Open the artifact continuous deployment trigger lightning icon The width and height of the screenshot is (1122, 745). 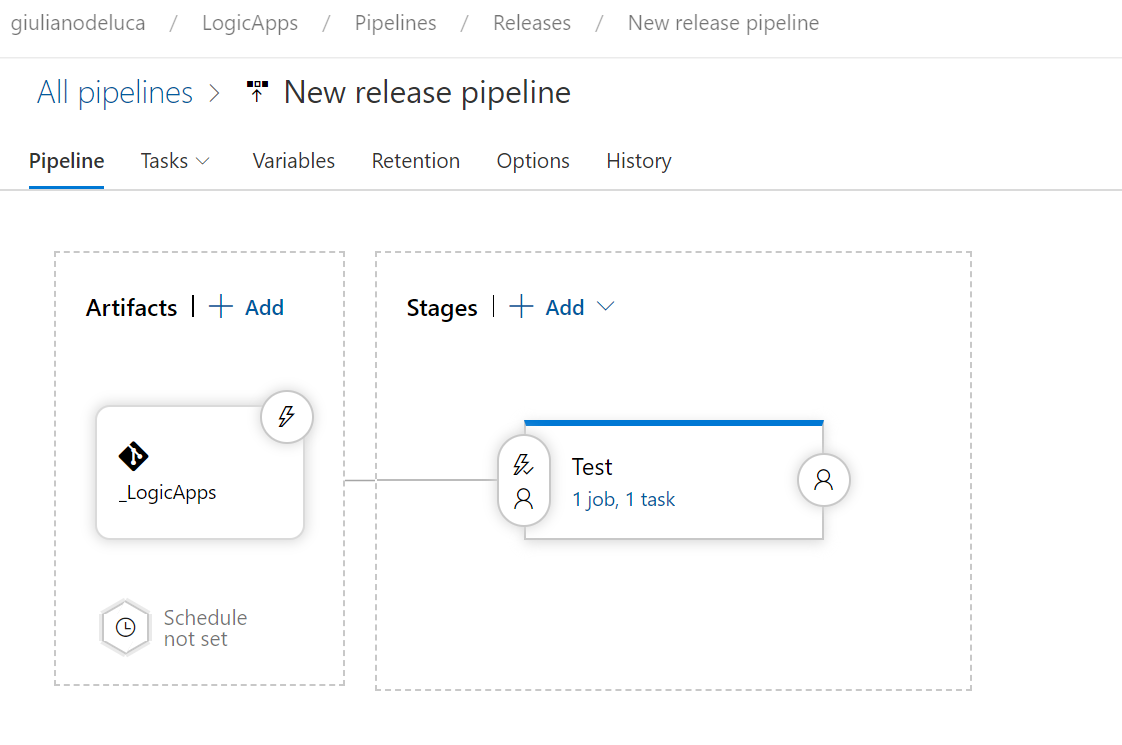287,417
